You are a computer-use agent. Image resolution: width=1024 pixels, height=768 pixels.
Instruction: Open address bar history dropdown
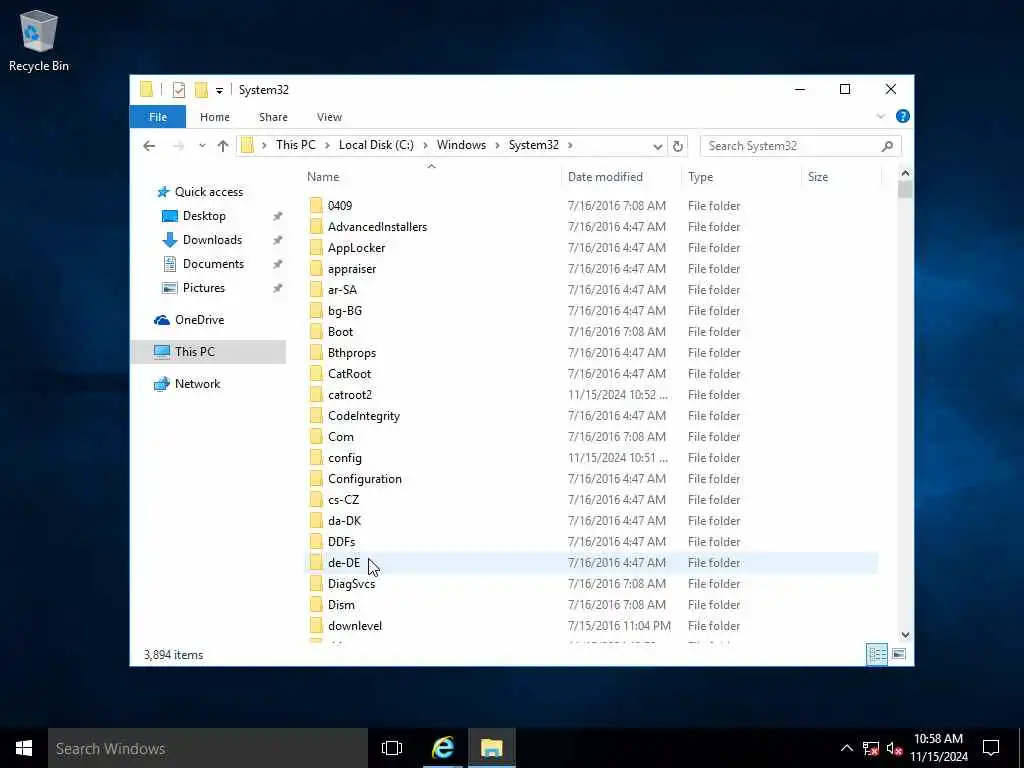point(658,146)
